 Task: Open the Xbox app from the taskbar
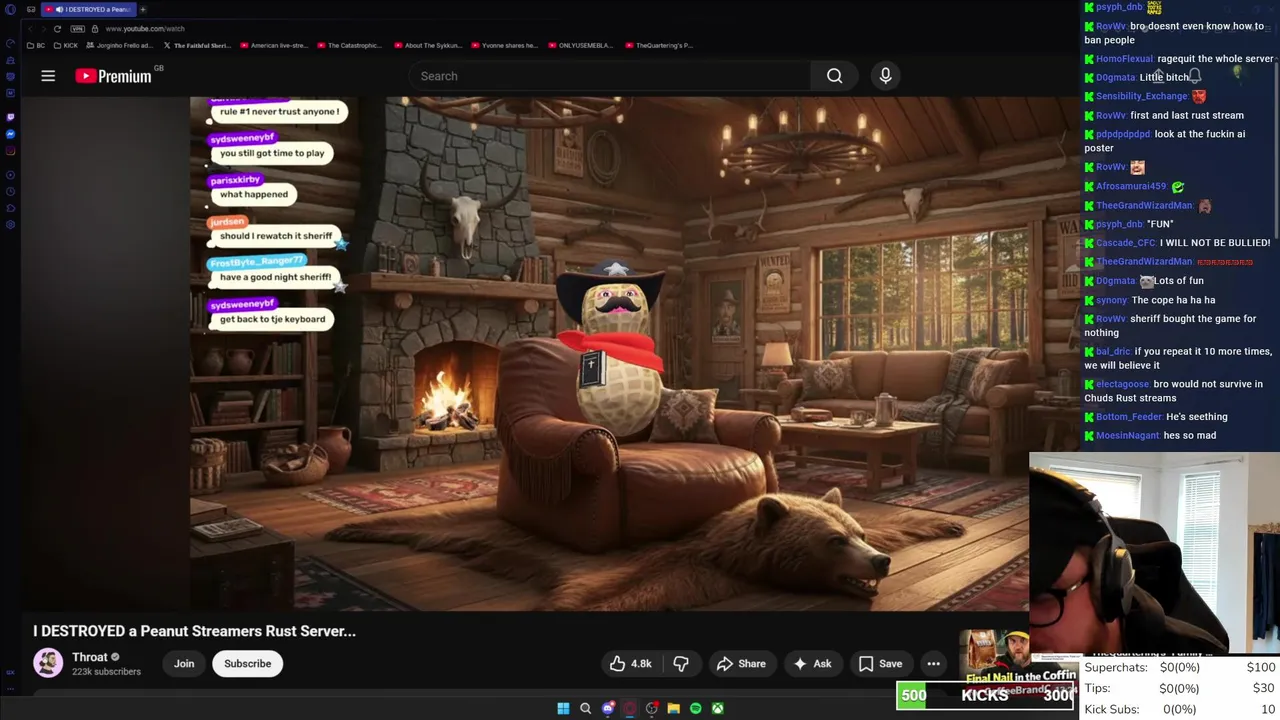pyautogui.click(x=717, y=708)
